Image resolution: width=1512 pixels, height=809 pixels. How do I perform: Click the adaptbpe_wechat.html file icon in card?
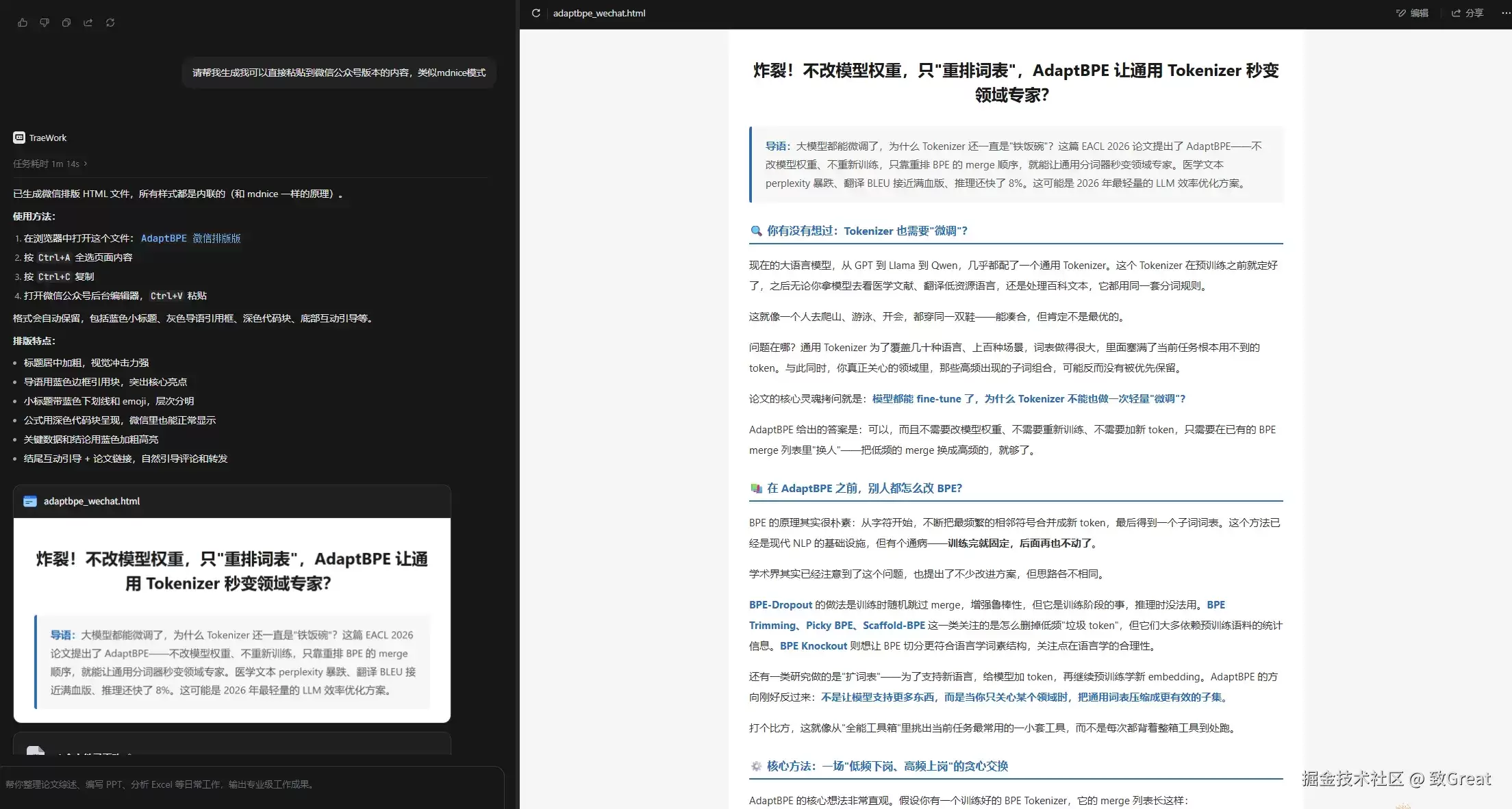click(29, 501)
